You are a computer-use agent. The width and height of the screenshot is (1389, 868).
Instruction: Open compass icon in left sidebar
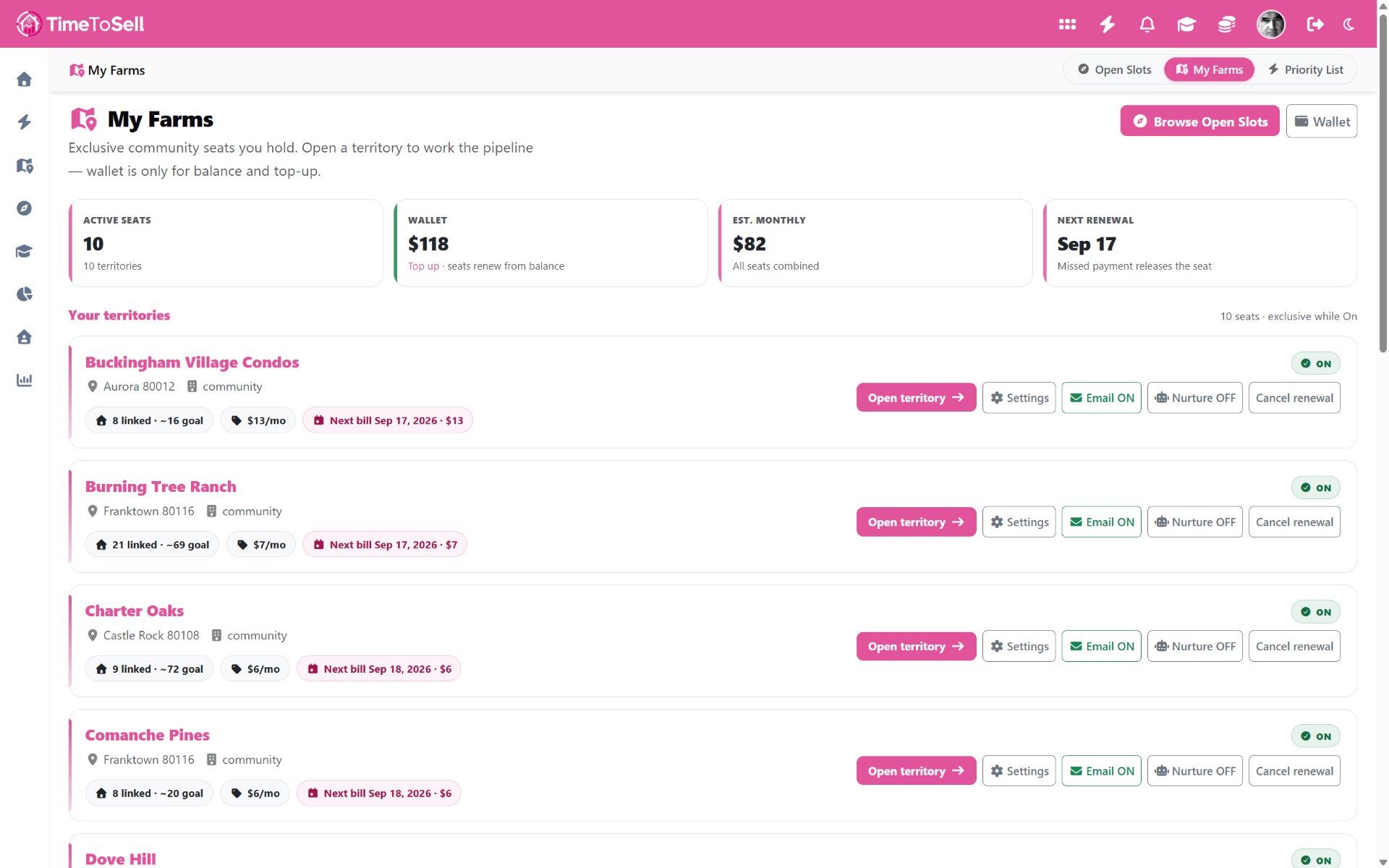[24, 208]
